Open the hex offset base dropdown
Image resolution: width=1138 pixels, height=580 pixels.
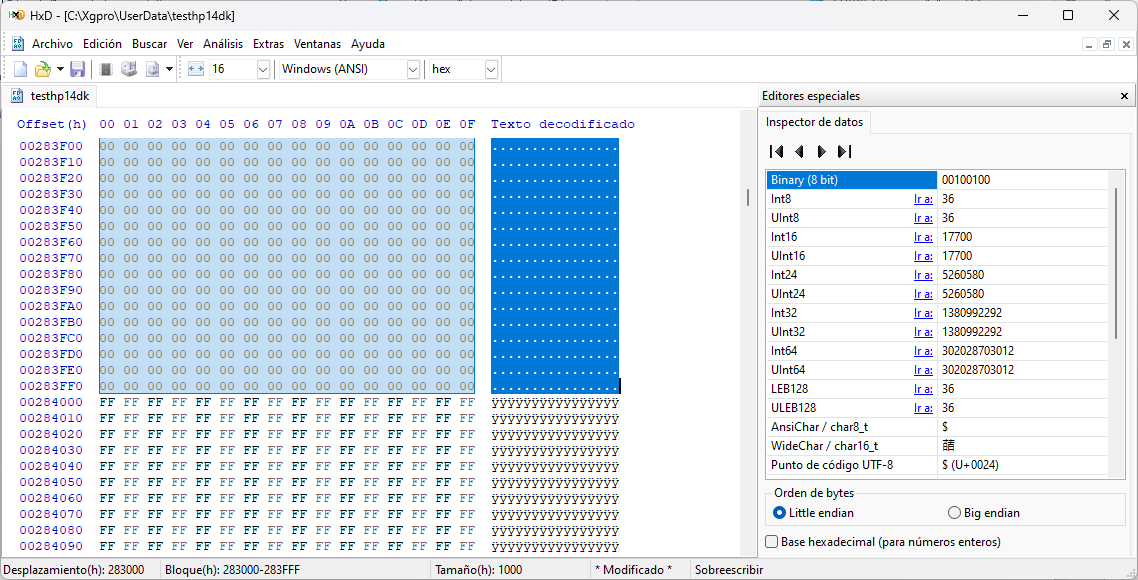pos(490,69)
